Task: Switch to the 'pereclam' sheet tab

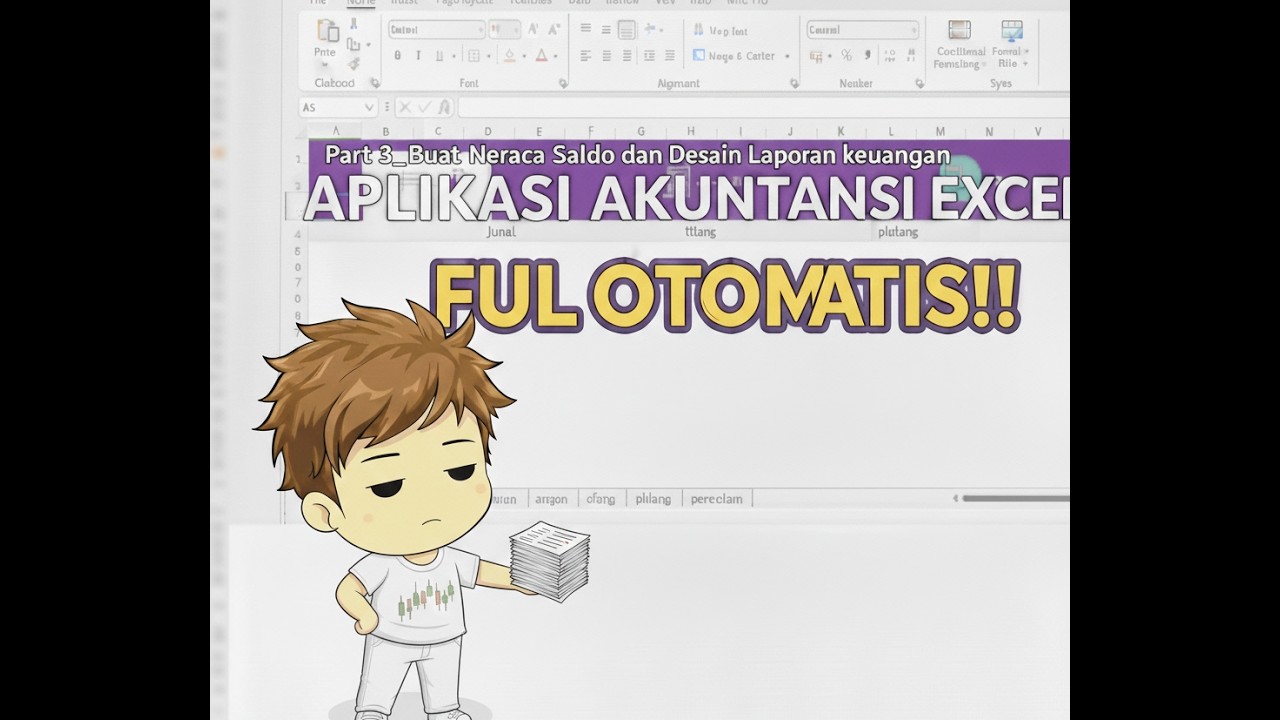Action: pos(717,498)
